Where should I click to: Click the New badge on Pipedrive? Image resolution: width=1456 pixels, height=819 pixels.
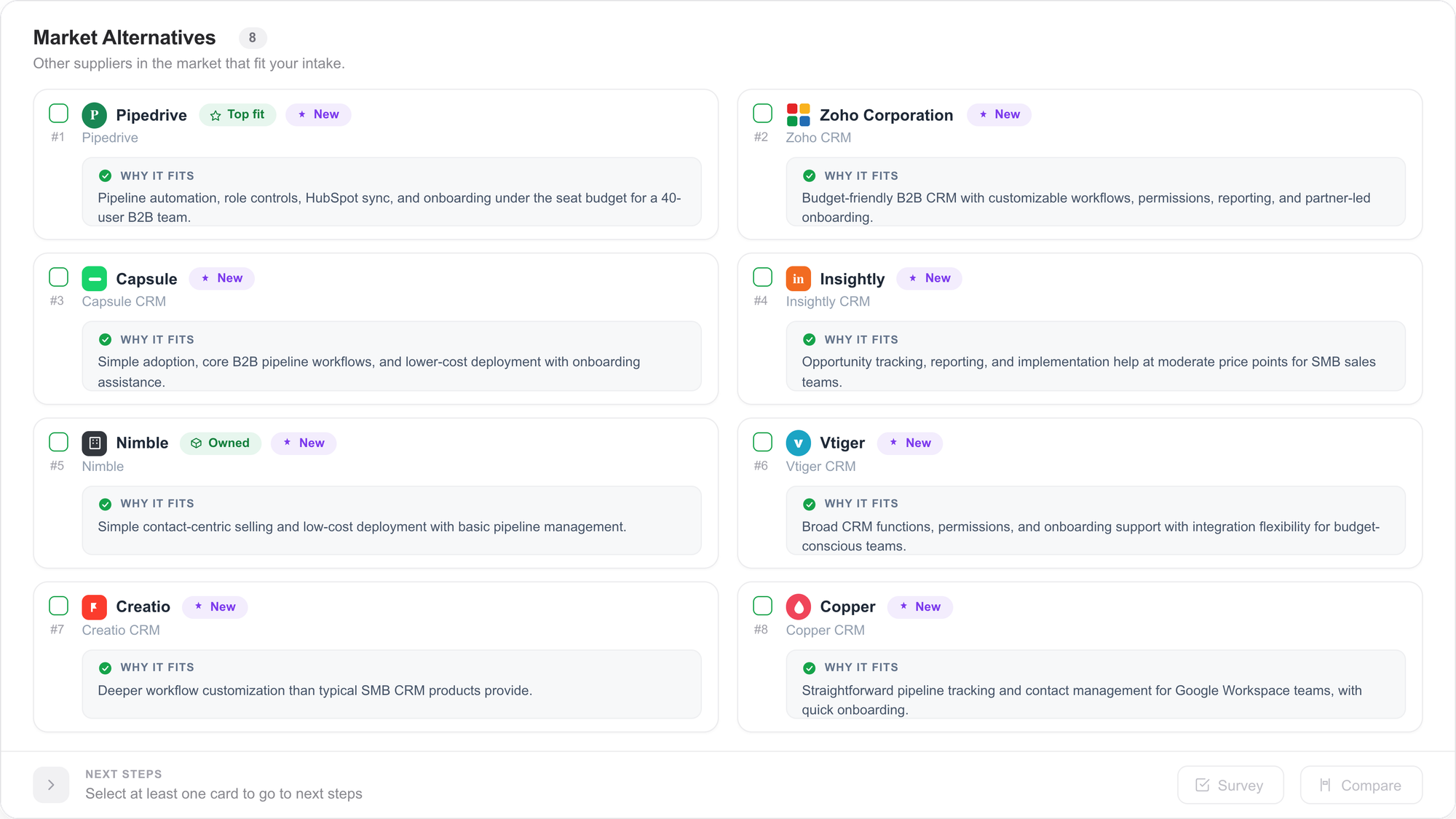[x=318, y=115]
